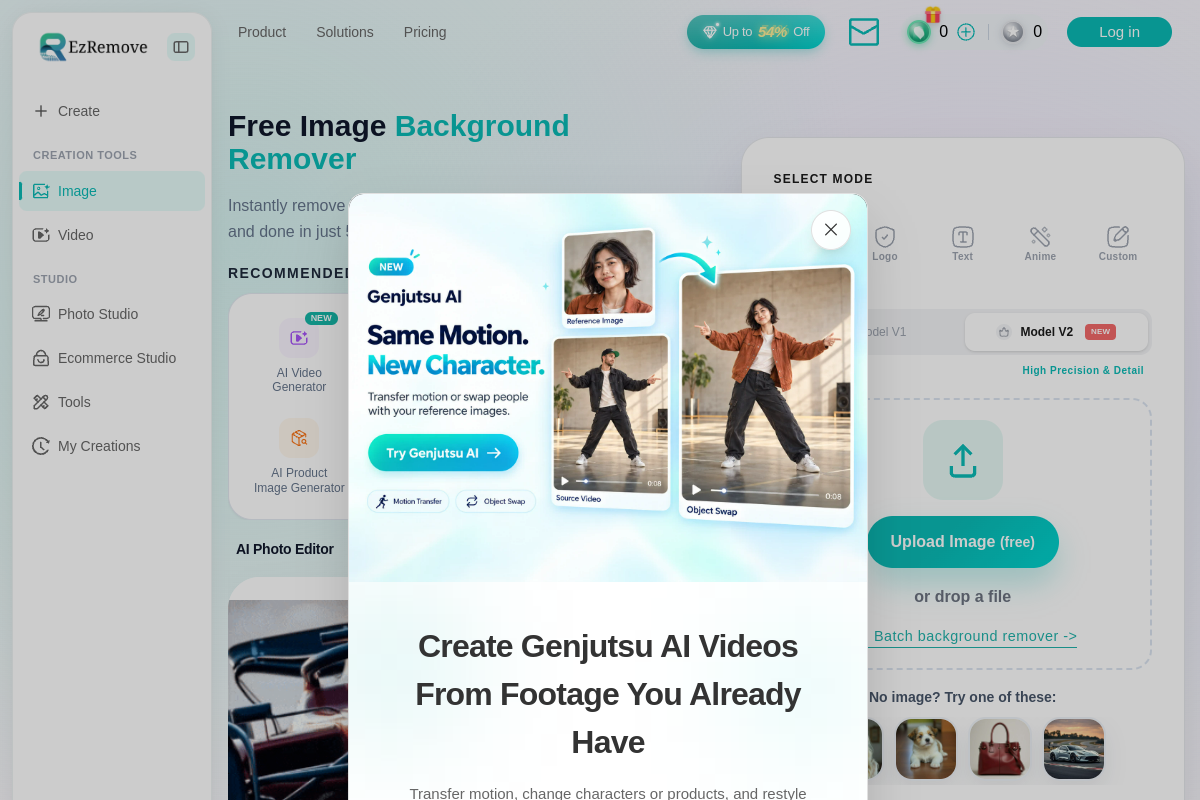Select the red handbag sample image

point(1000,749)
